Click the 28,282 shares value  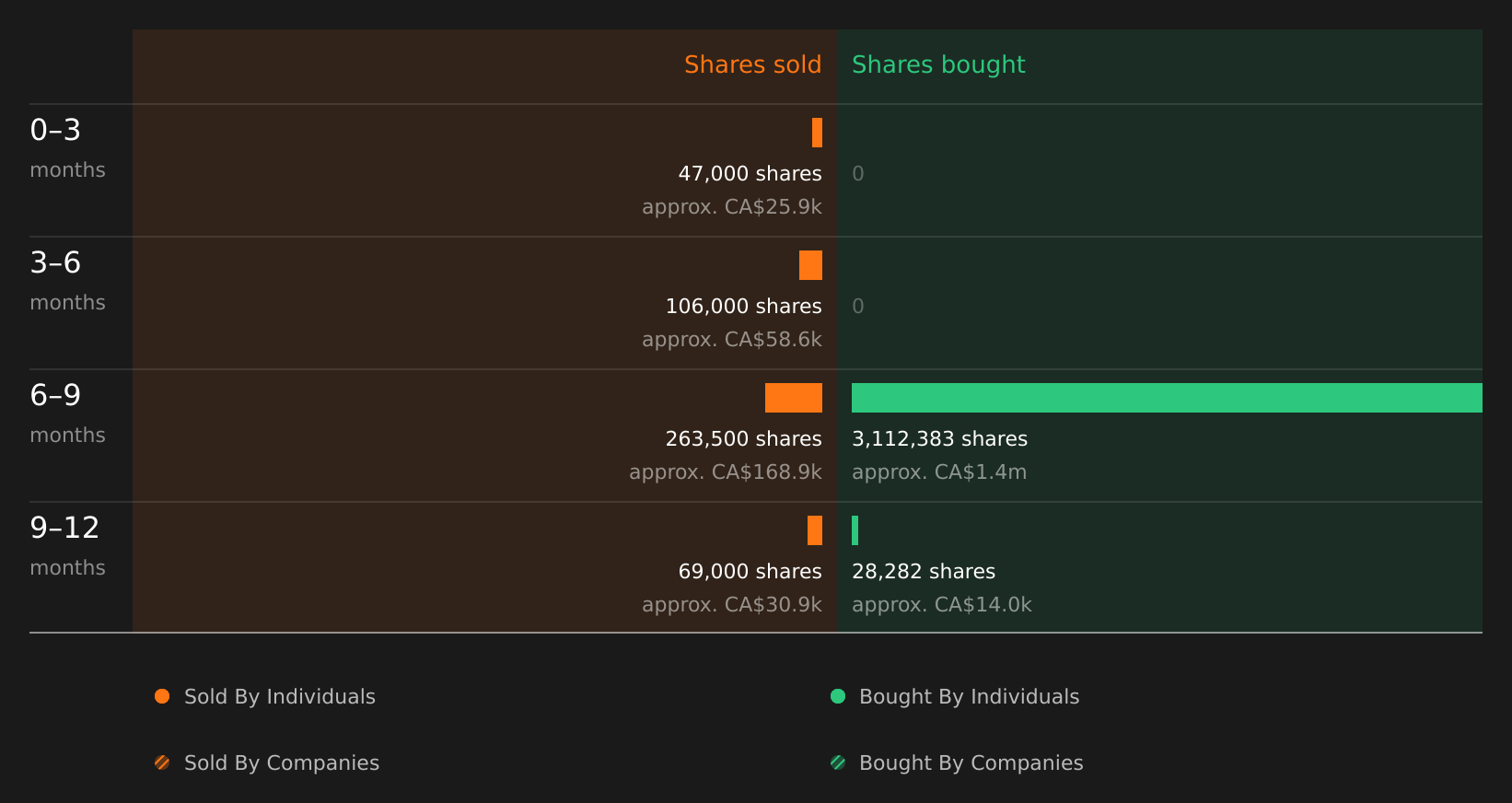click(924, 572)
